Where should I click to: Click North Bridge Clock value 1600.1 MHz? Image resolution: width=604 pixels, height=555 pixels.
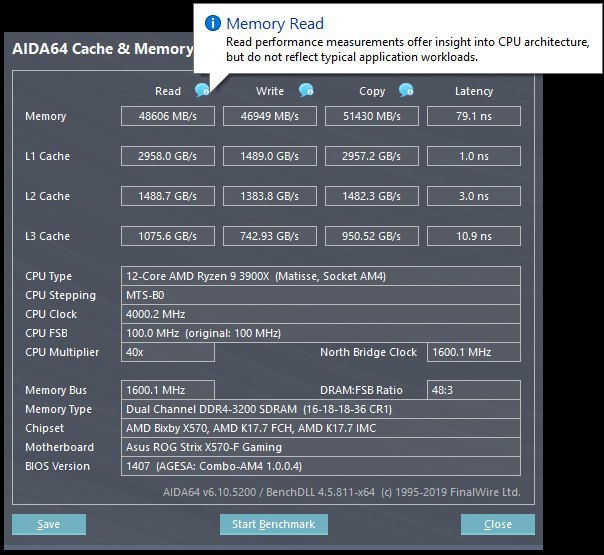click(474, 352)
